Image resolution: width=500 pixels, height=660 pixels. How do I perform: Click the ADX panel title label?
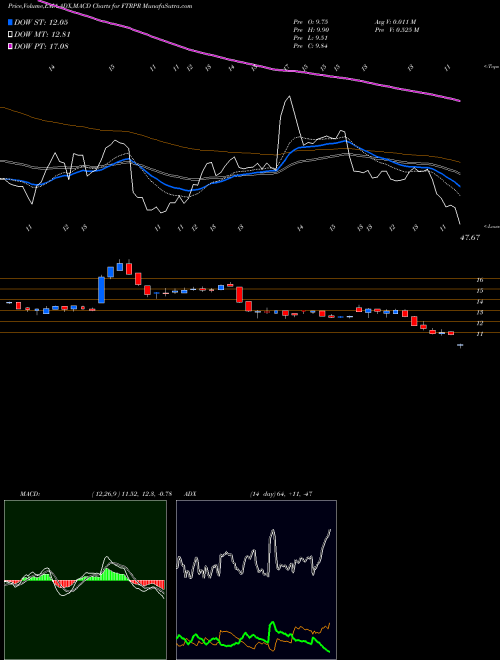point(190,494)
